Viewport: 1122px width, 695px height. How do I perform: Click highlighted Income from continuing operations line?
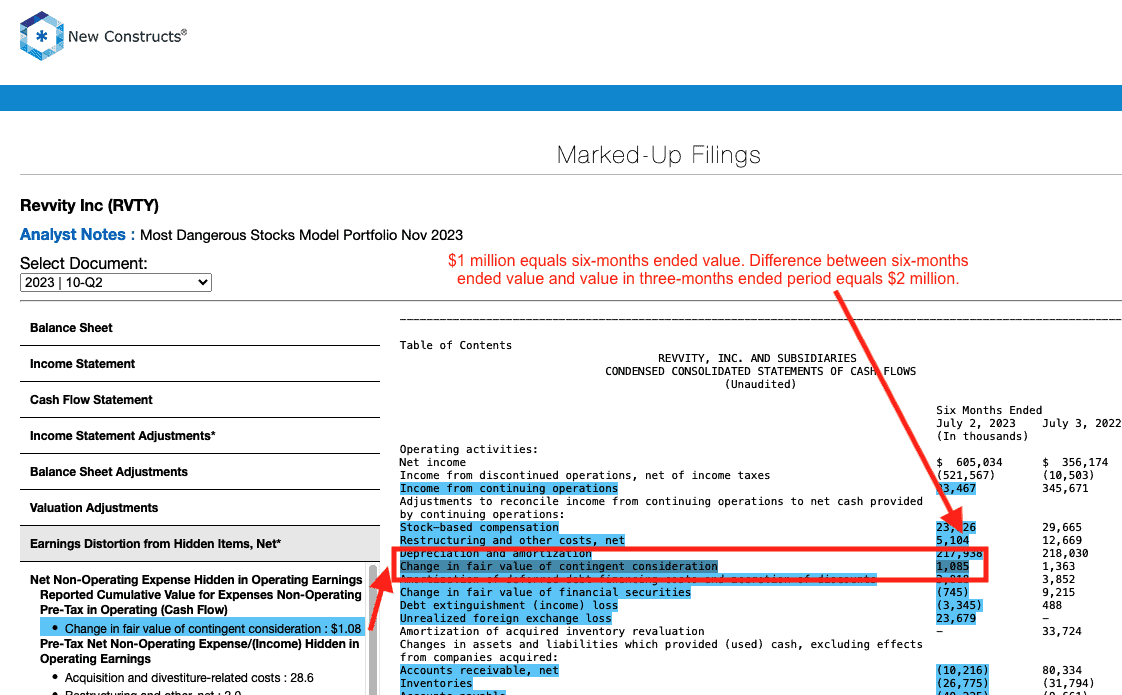509,488
